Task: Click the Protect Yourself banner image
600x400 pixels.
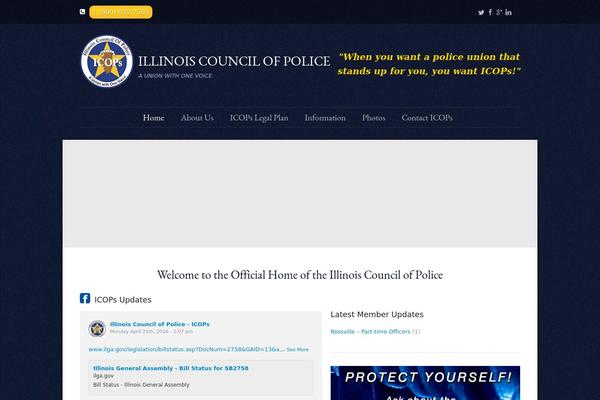Action: tap(425, 383)
